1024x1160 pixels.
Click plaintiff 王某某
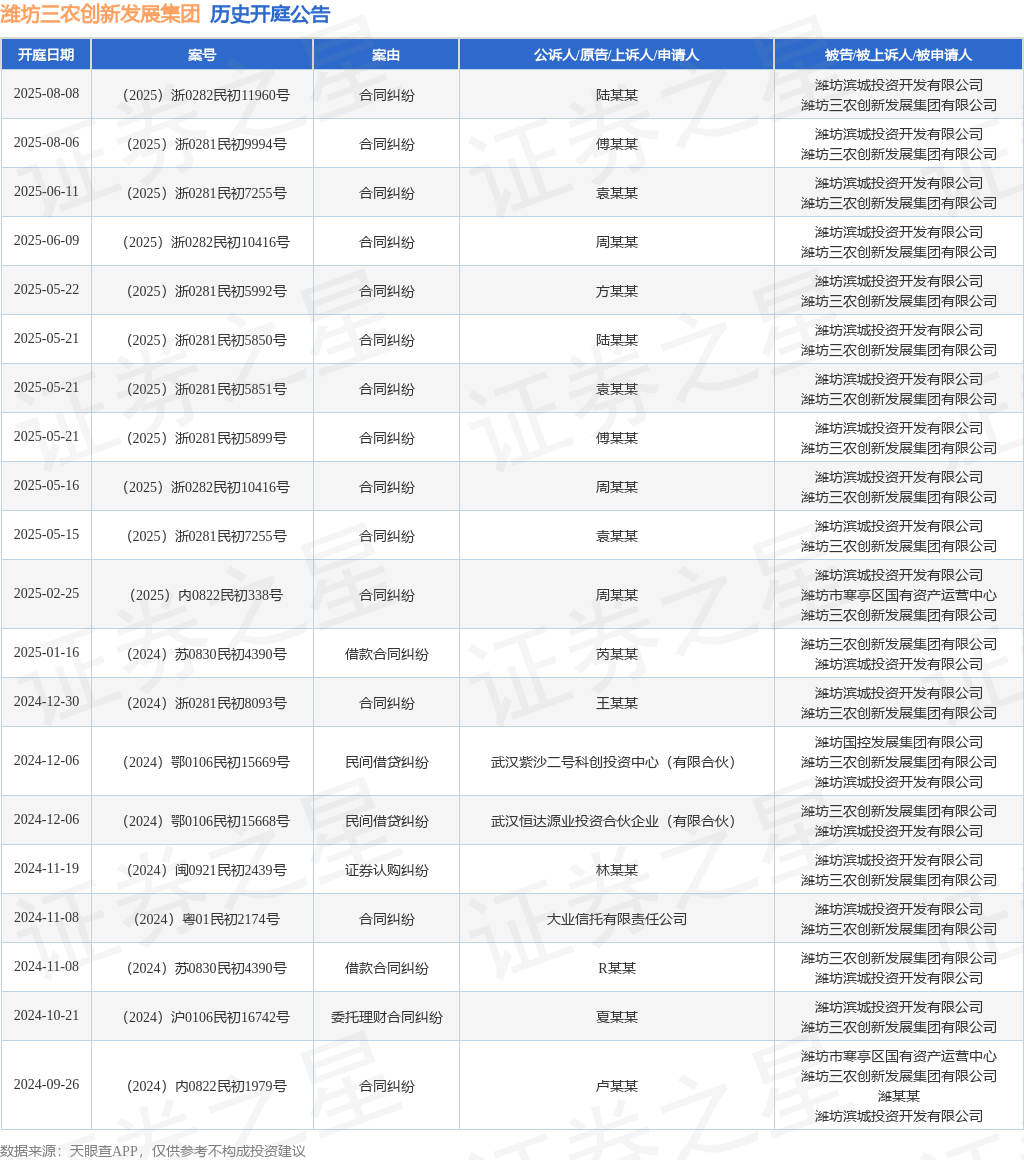616,704
